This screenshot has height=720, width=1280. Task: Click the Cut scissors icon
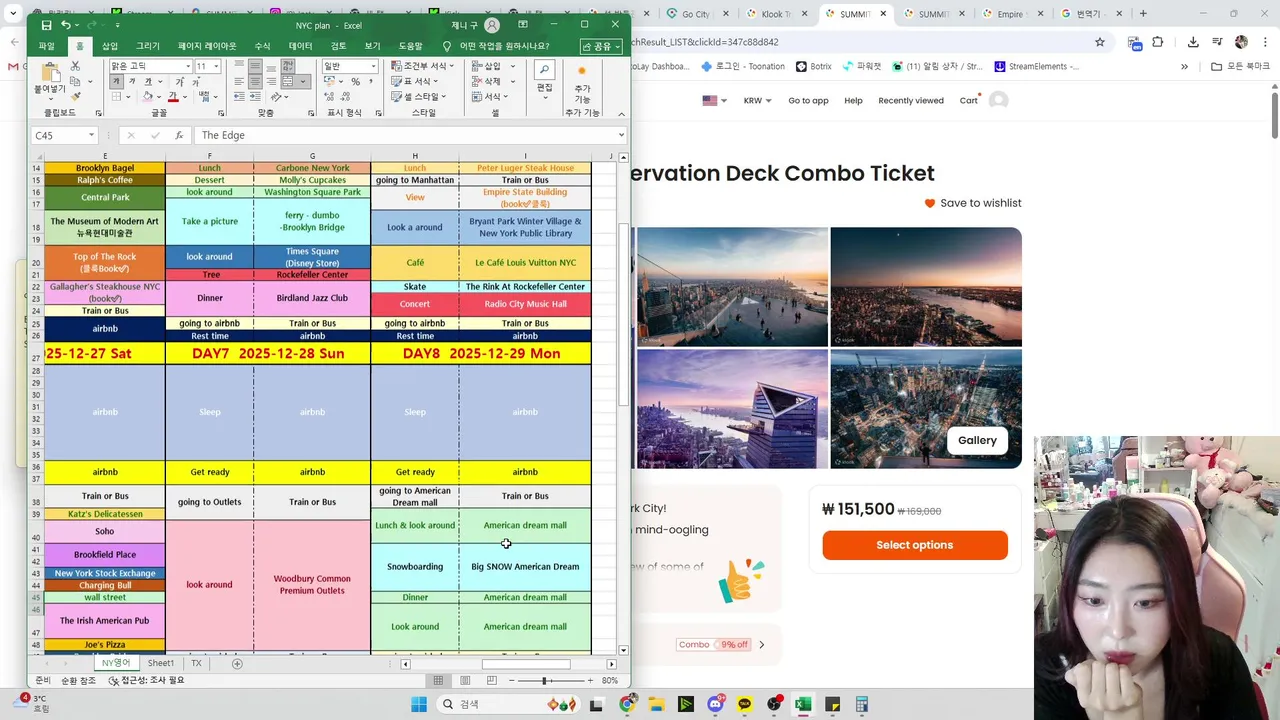[75, 66]
